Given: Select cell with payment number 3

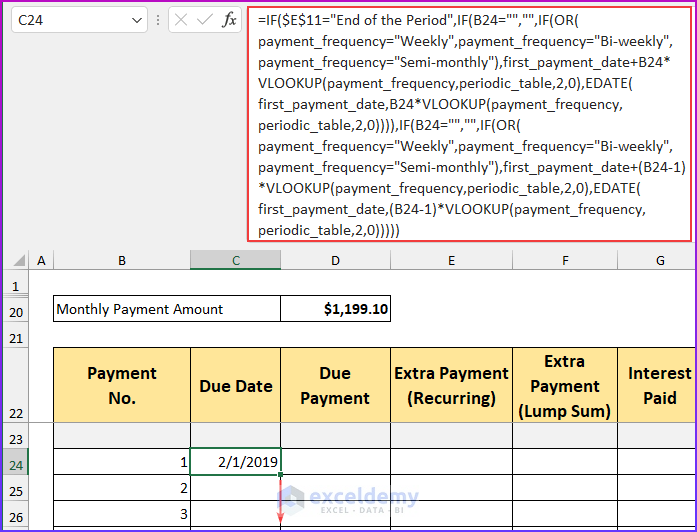Looking at the screenshot, I should pyautogui.click(x=122, y=514).
